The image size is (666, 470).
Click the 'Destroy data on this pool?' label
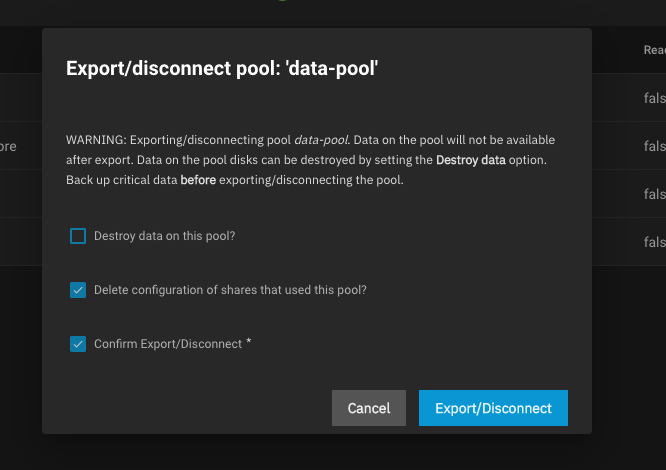pyautogui.click(x=164, y=237)
